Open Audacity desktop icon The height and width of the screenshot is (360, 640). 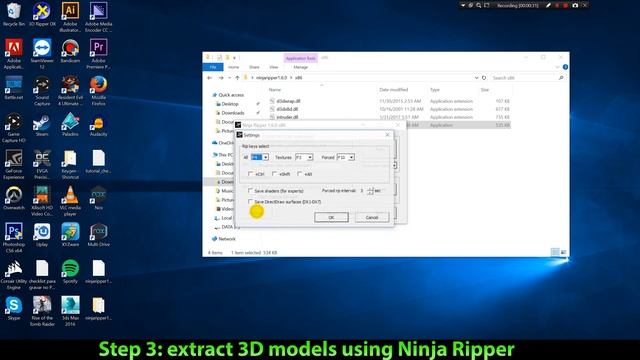point(98,125)
